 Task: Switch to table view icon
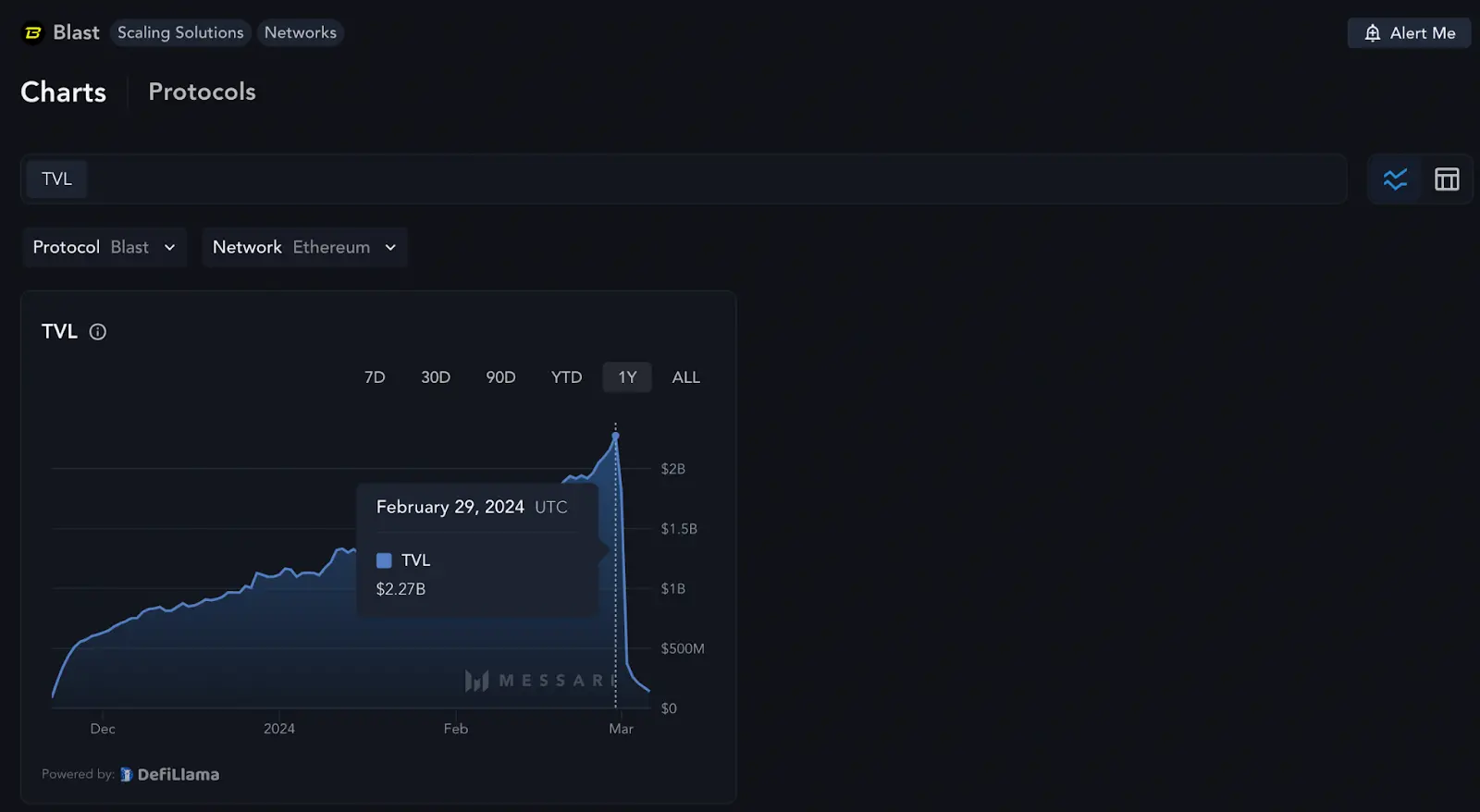tap(1447, 179)
